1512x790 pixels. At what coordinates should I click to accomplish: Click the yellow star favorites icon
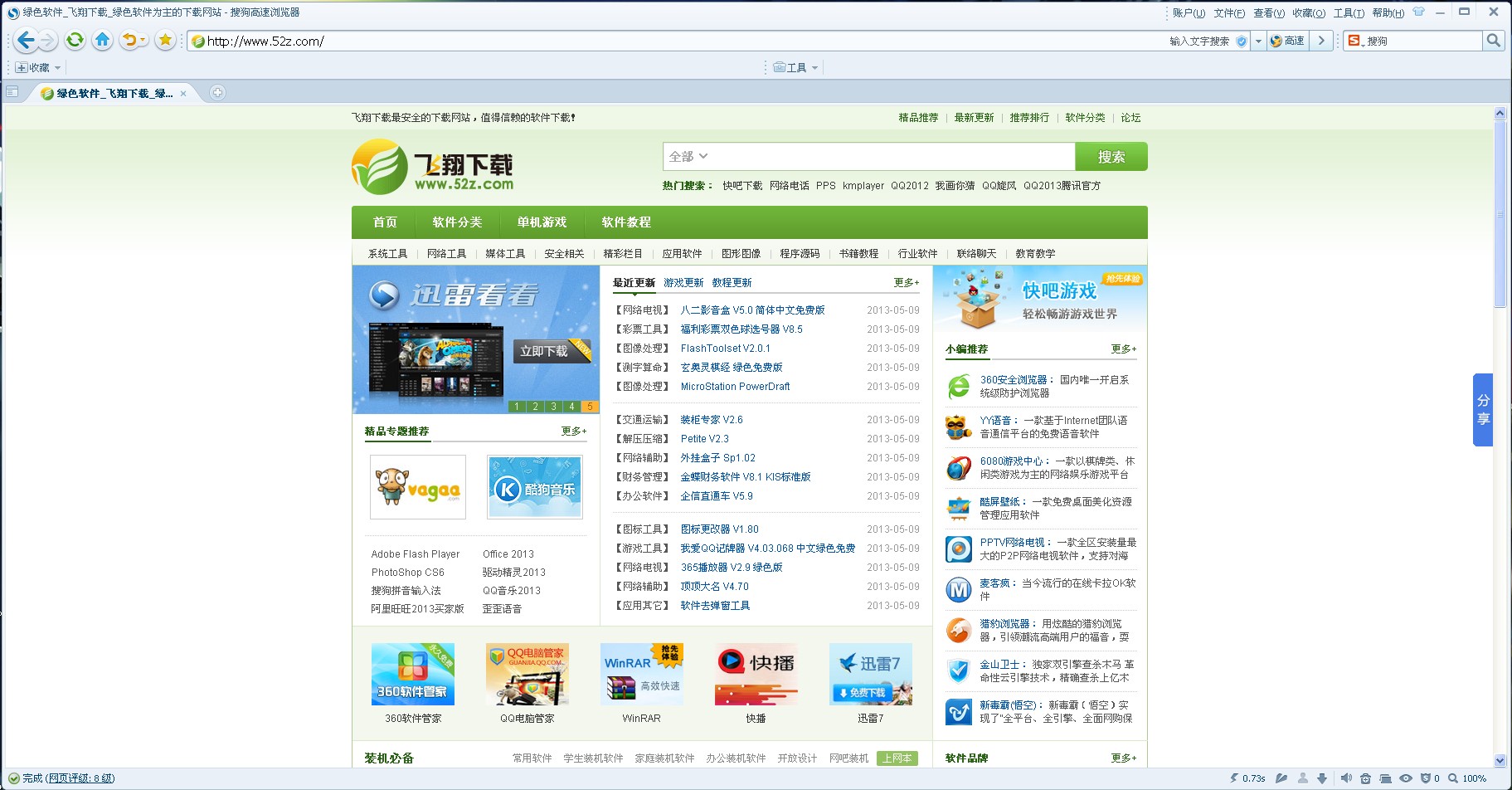coord(165,40)
